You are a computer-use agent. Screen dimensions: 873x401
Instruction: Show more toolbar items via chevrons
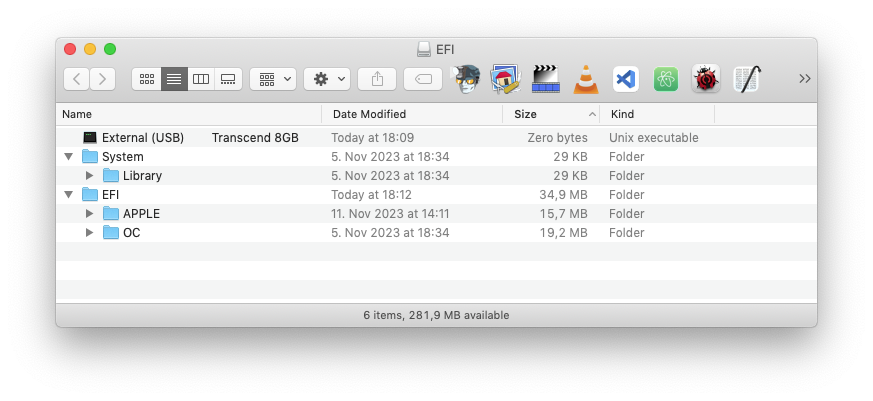805,79
